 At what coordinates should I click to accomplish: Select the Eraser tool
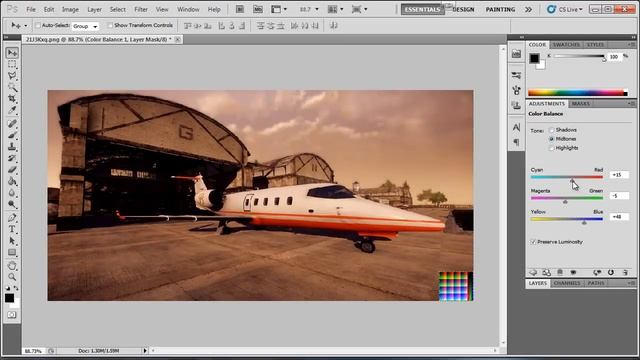pyautogui.click(x=12, y=169)
